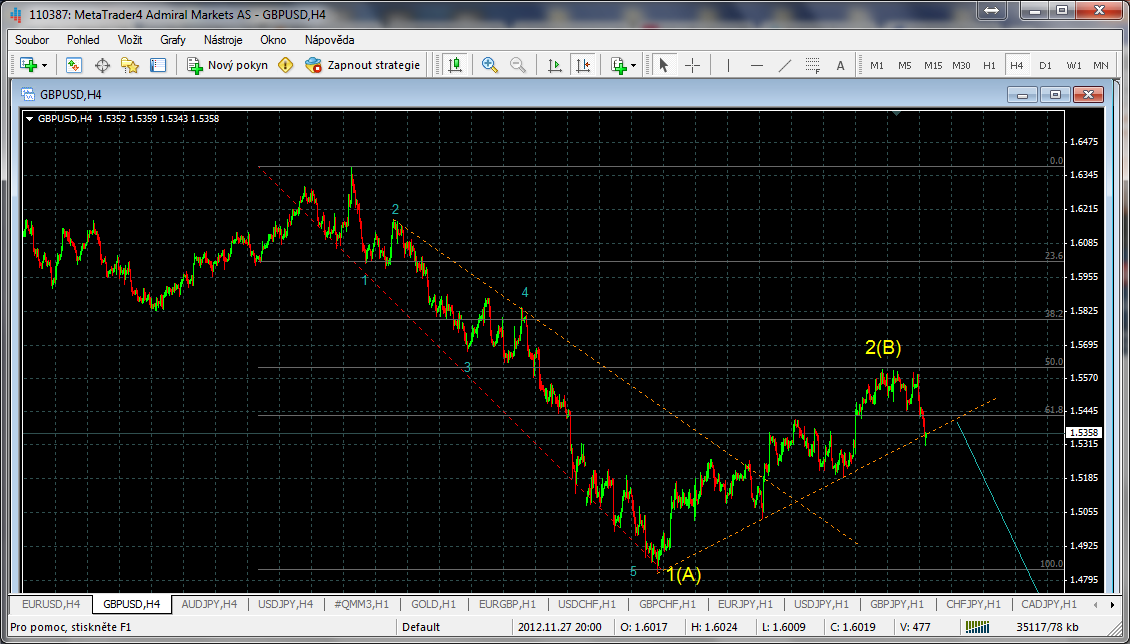
Task: Click triangle beside GBPUSD,H4 chart label
Action: pyautogui.click(x=30, y=119)
